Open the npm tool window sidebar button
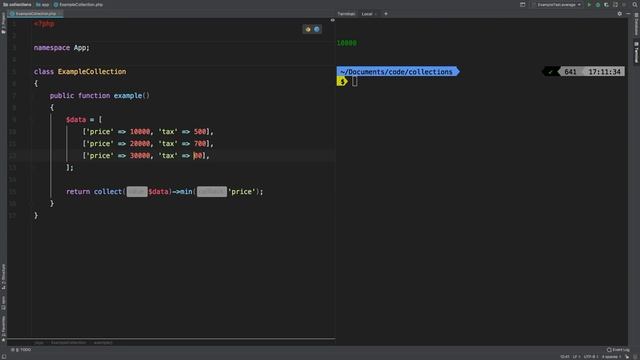Image resolution: width=640 pixels, height=360 pixels. (3, 302)
